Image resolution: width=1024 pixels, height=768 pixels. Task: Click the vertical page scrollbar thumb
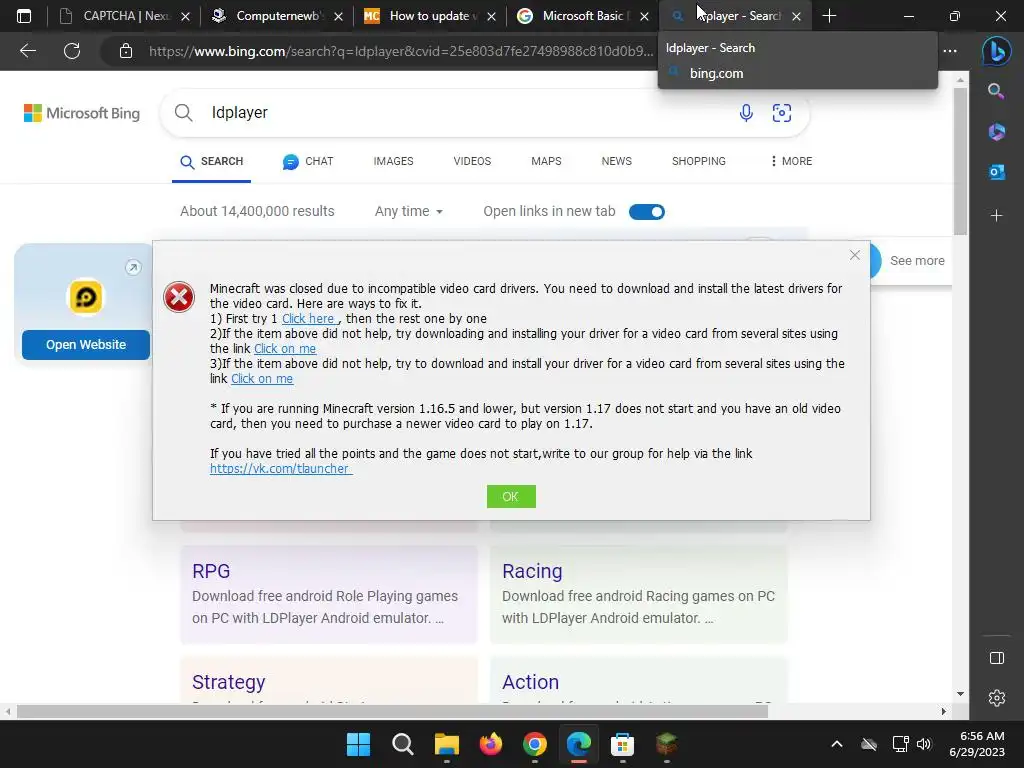pyautogui.click(x=960, y=160)
